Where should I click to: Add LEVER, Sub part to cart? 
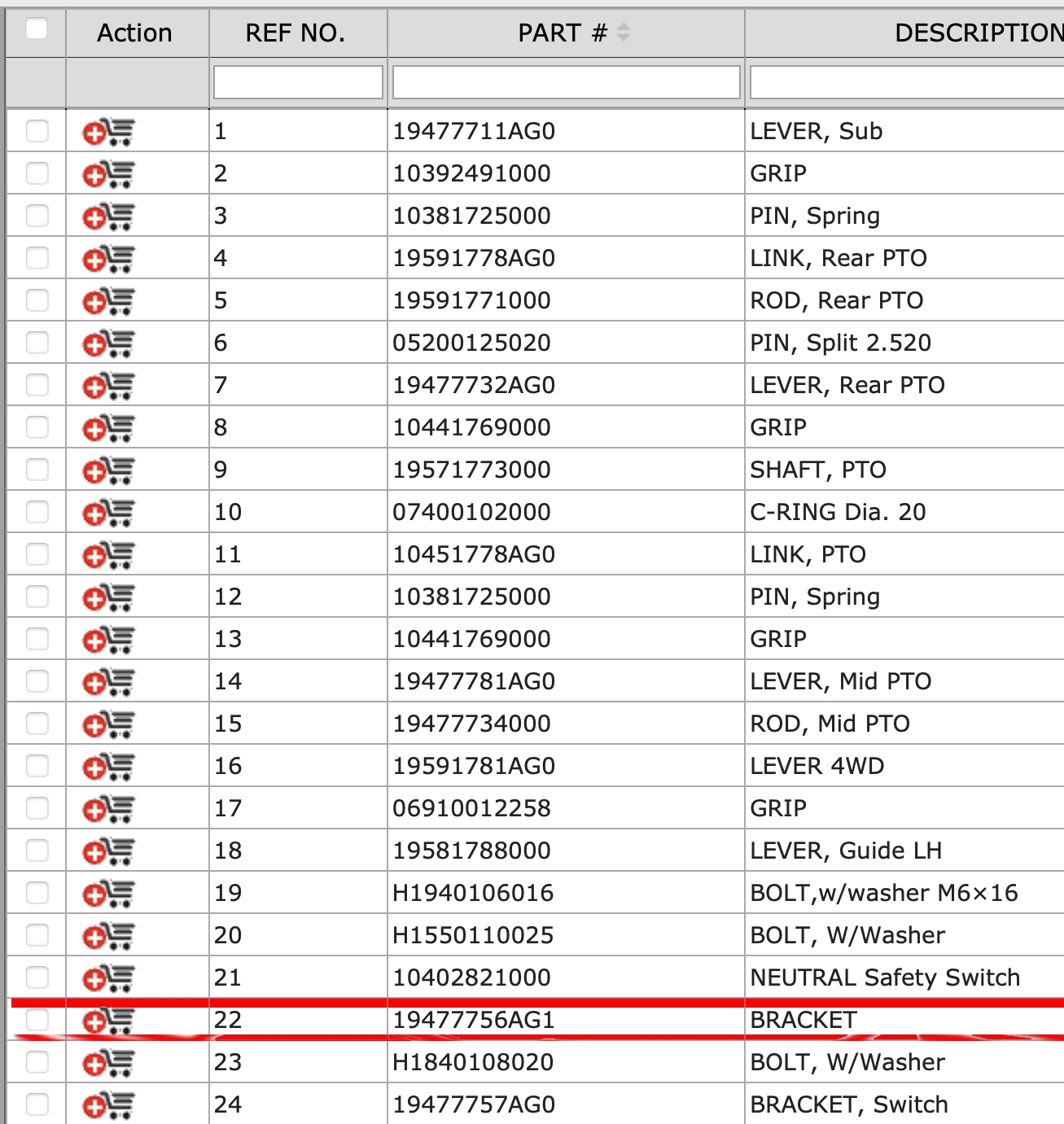pyautogui.click(x=108, y=132)
